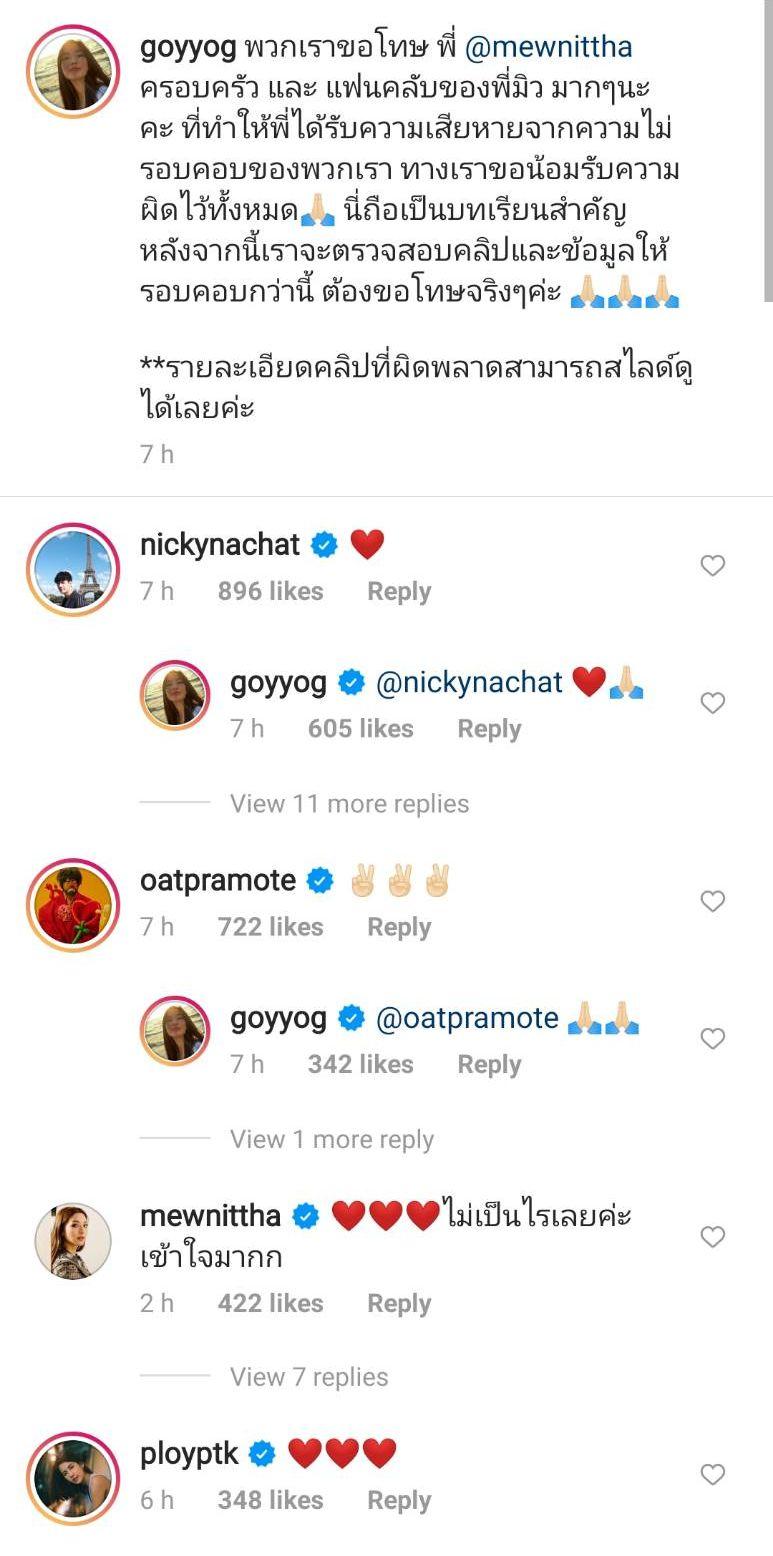Screen dimensions: 773x1556
Task: Reply to ployptk's comment
Action: 399,1501
